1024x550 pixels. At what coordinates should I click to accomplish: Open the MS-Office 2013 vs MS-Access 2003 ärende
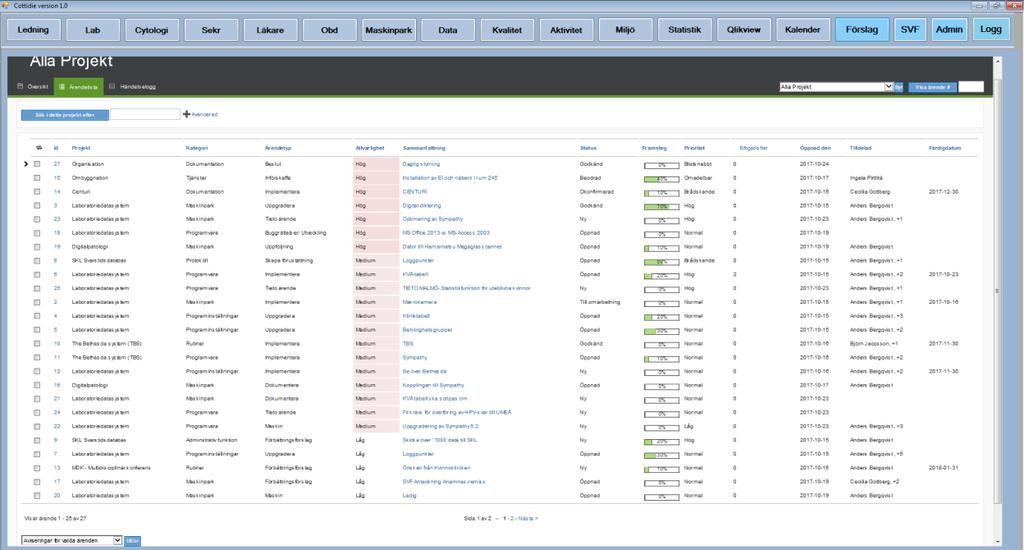click(446, 233)
